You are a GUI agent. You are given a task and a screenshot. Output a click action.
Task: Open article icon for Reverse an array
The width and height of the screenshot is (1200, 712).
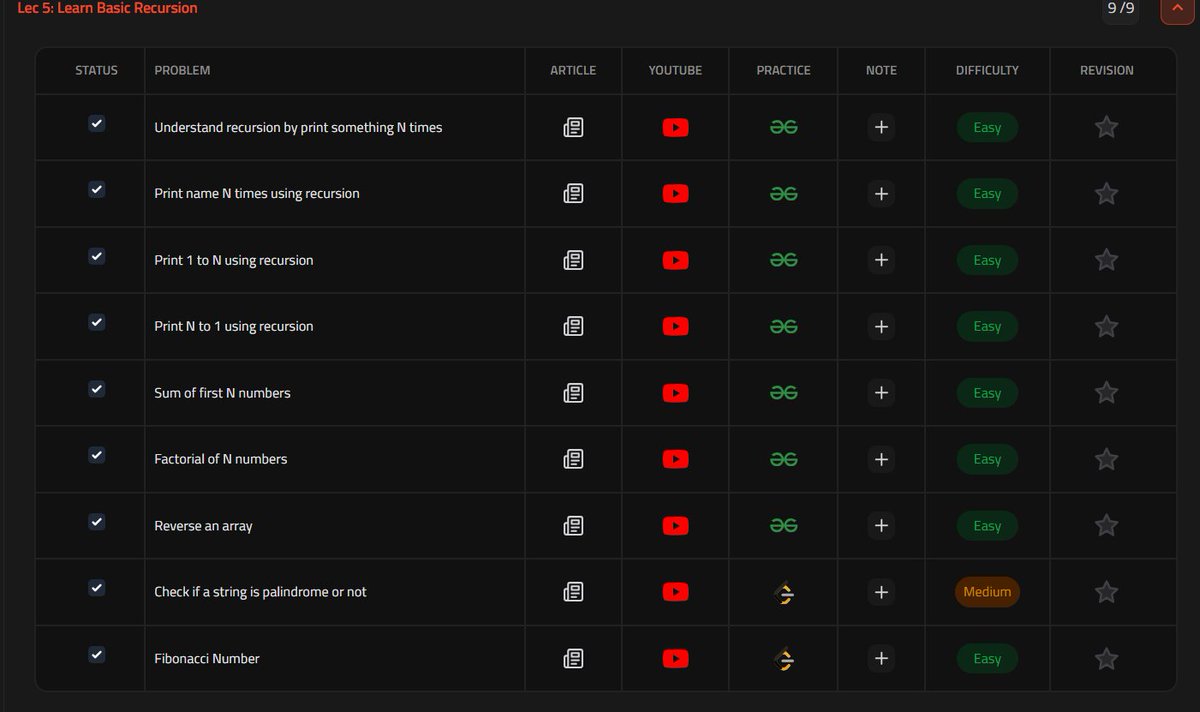(573, 526)
